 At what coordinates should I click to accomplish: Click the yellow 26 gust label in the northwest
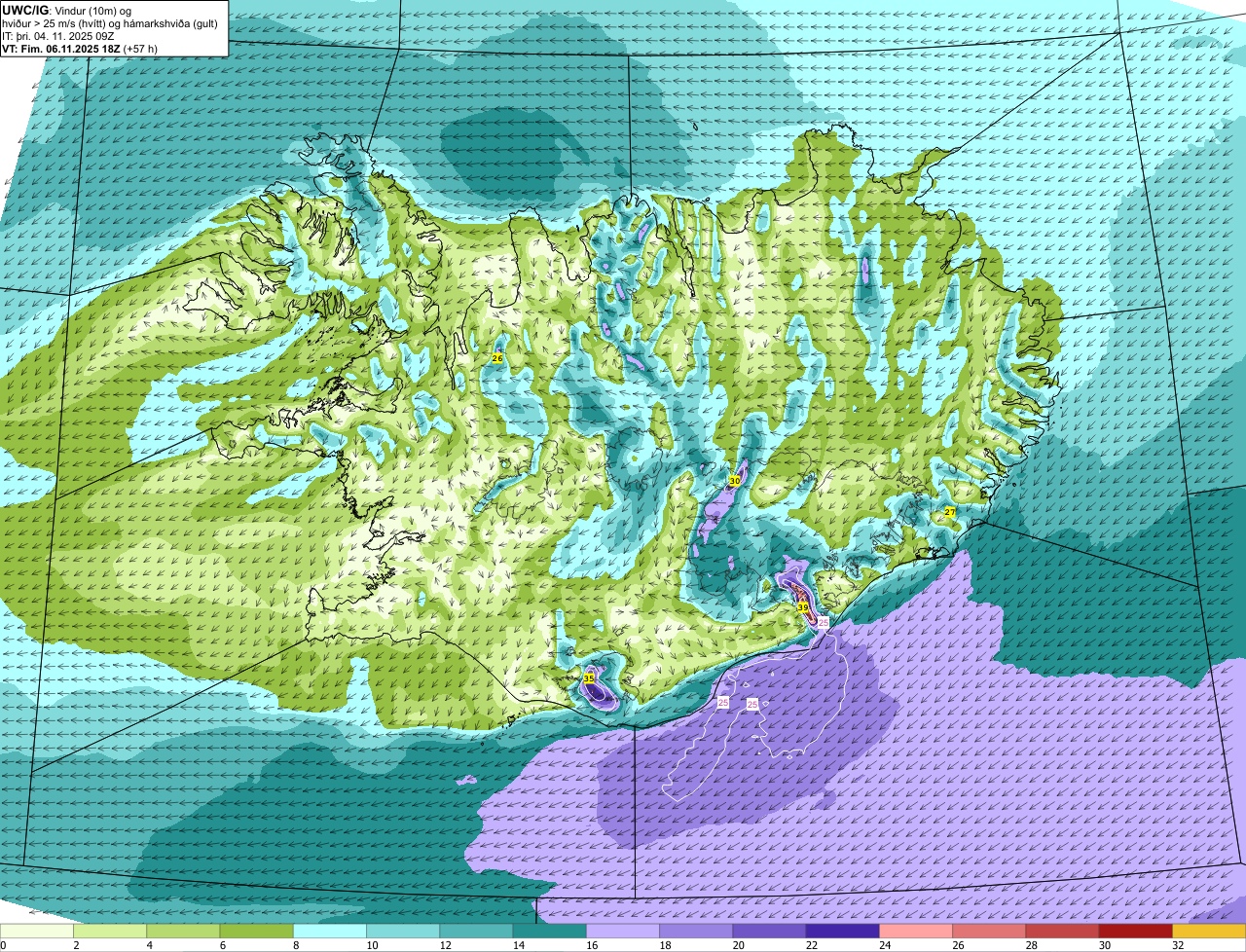(497, 358)
